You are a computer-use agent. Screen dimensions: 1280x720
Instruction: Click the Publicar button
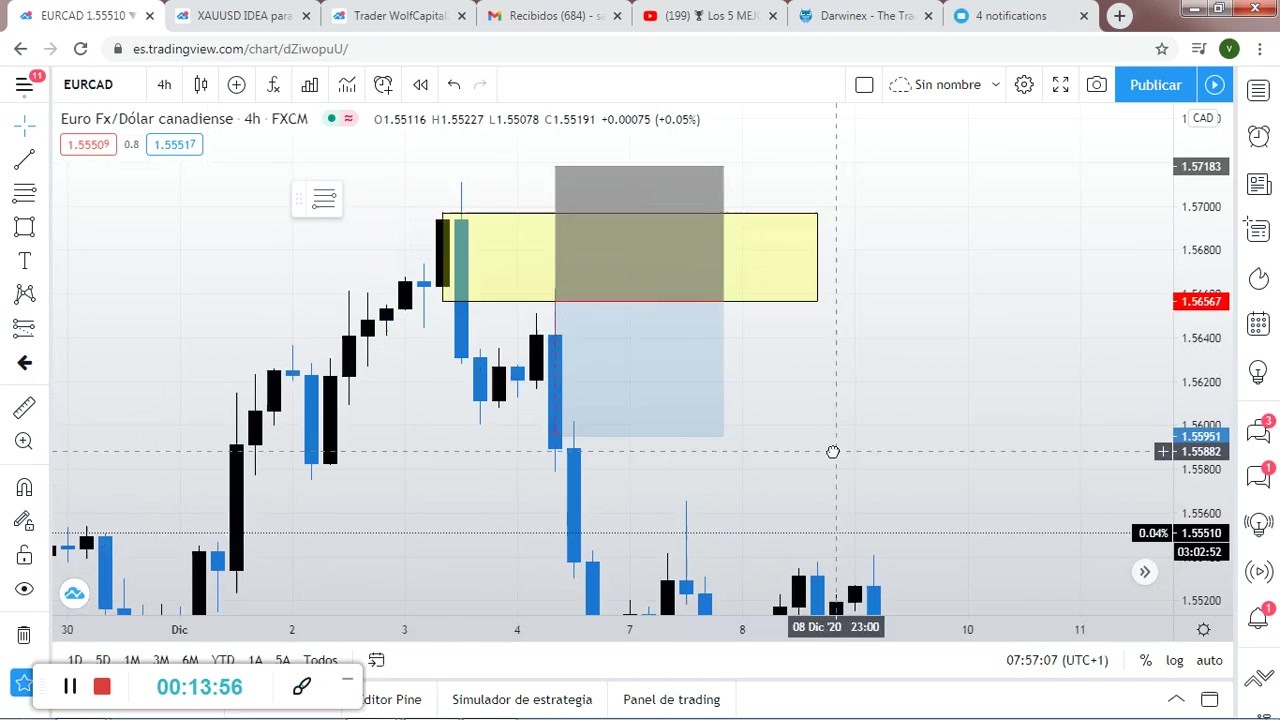tap(1155, 85)
